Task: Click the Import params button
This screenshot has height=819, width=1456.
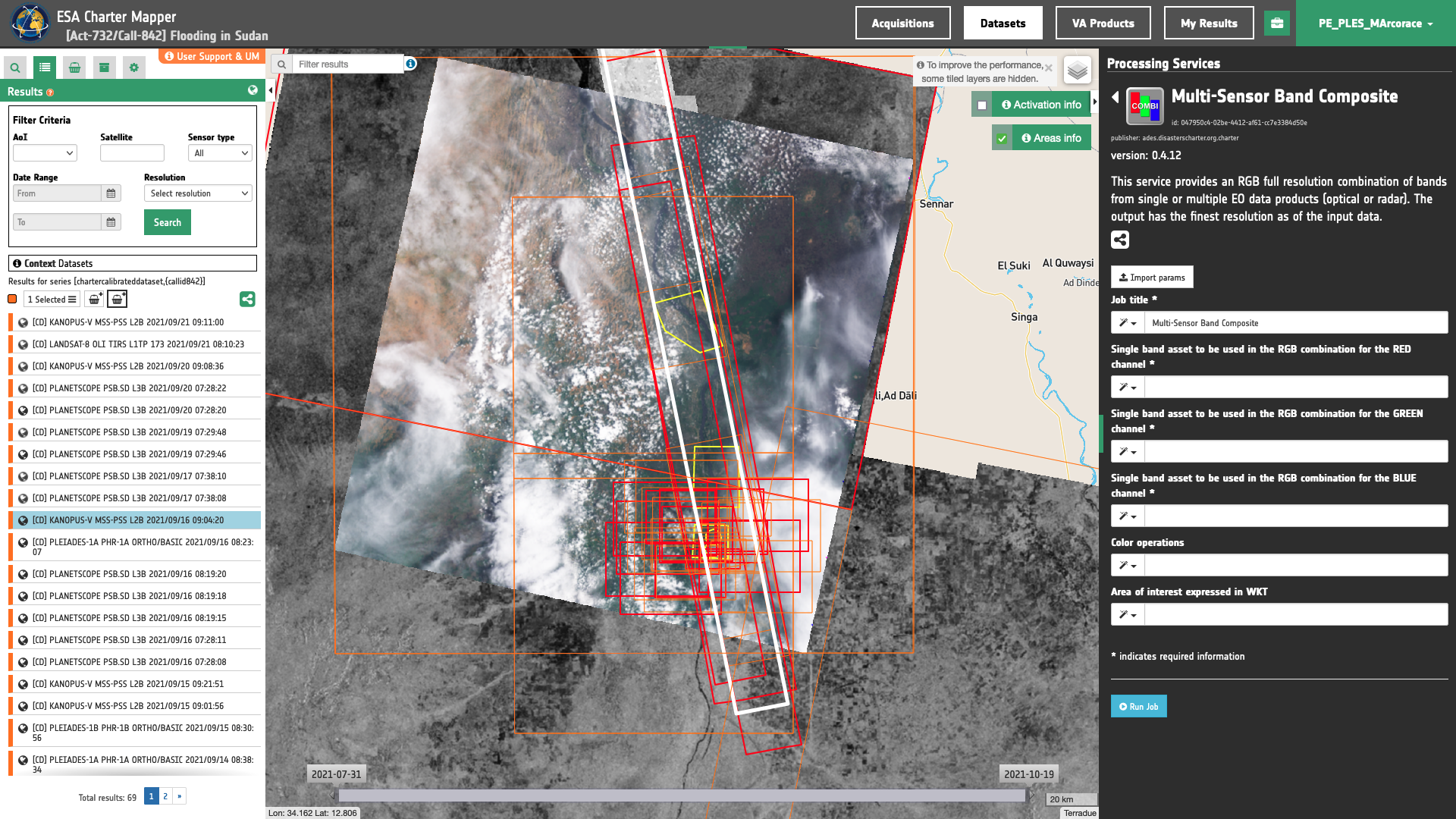Action: [x=1152, y=278]
